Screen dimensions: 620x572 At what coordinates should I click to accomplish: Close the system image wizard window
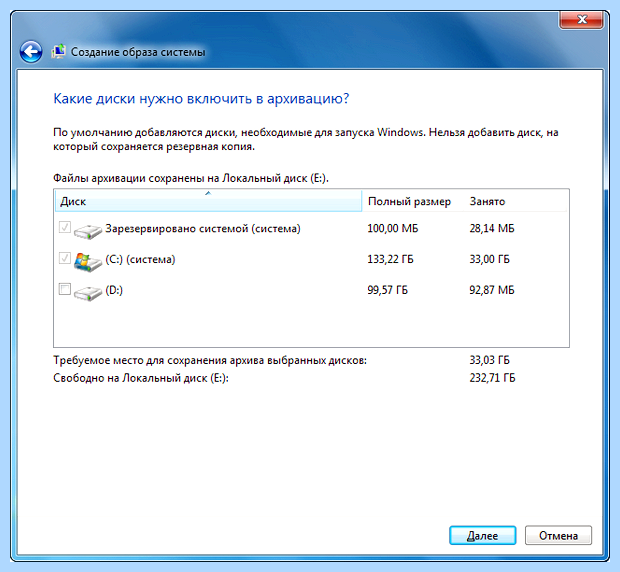[582, 19]
